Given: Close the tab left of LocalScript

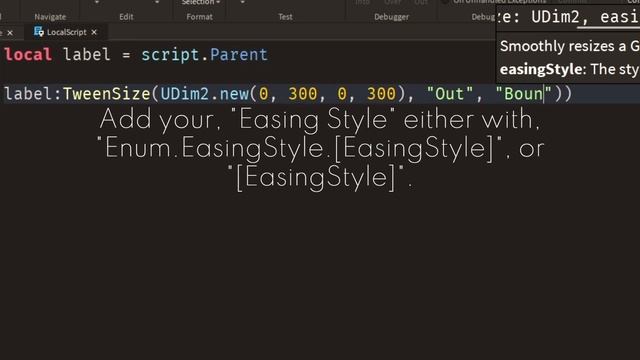Looking at the screenshot, I should [x=10, y=33].
